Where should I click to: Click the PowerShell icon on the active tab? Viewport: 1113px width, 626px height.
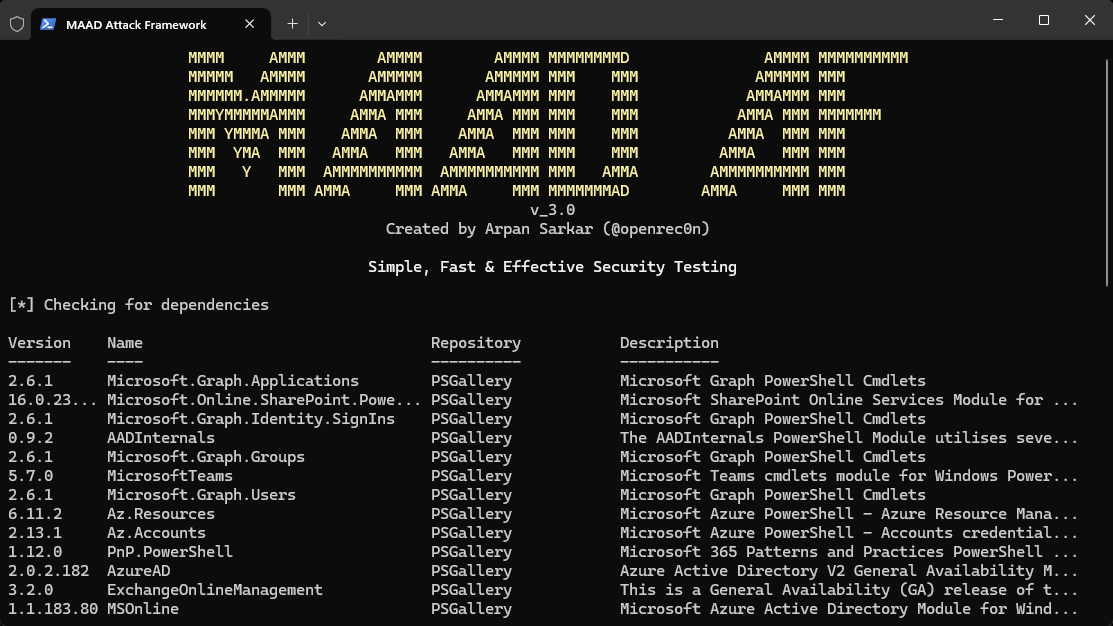[47, 23]
